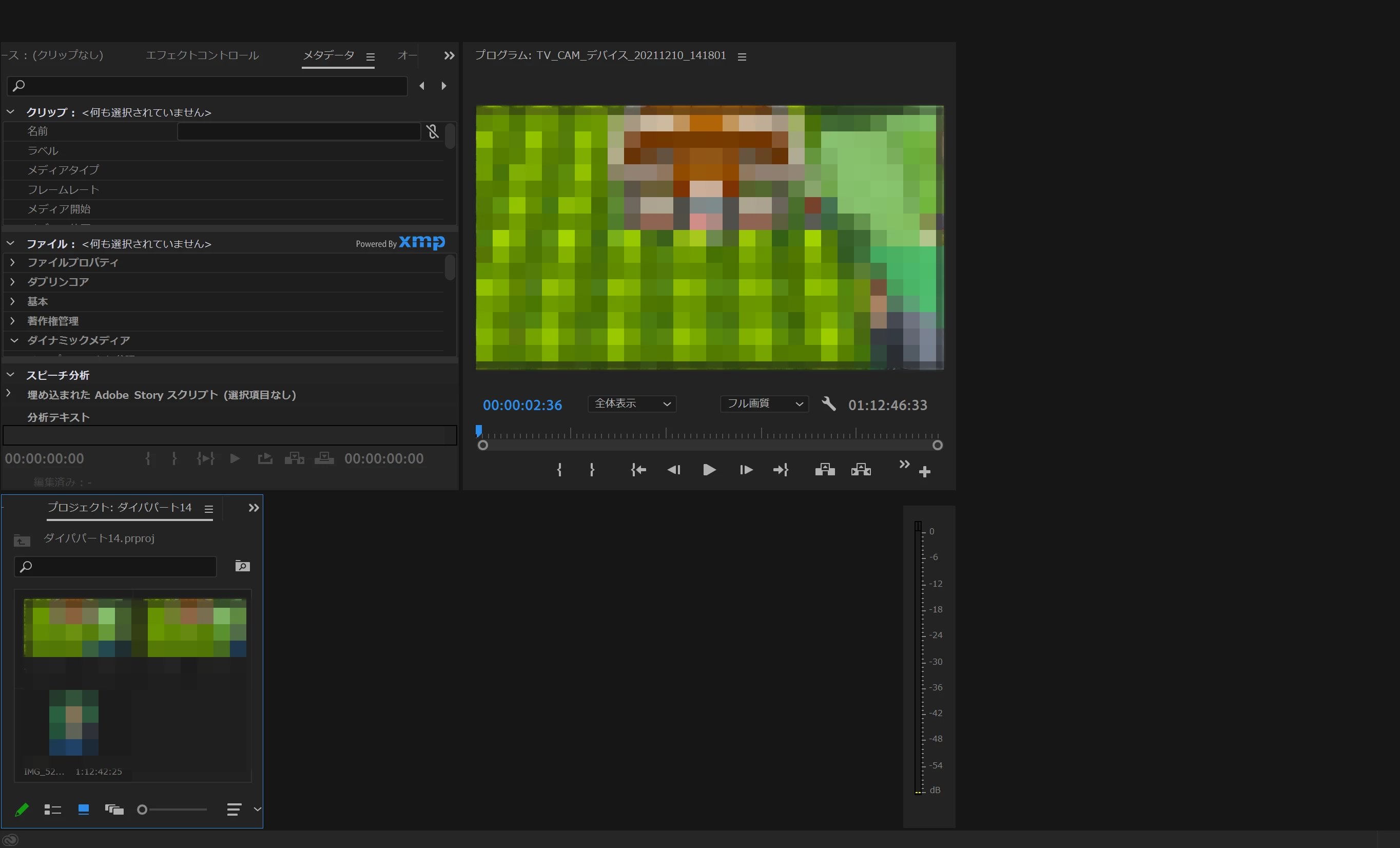Show hidden tabs in the Project panel
Viewport: 1400px width, 848px height.
254,508
